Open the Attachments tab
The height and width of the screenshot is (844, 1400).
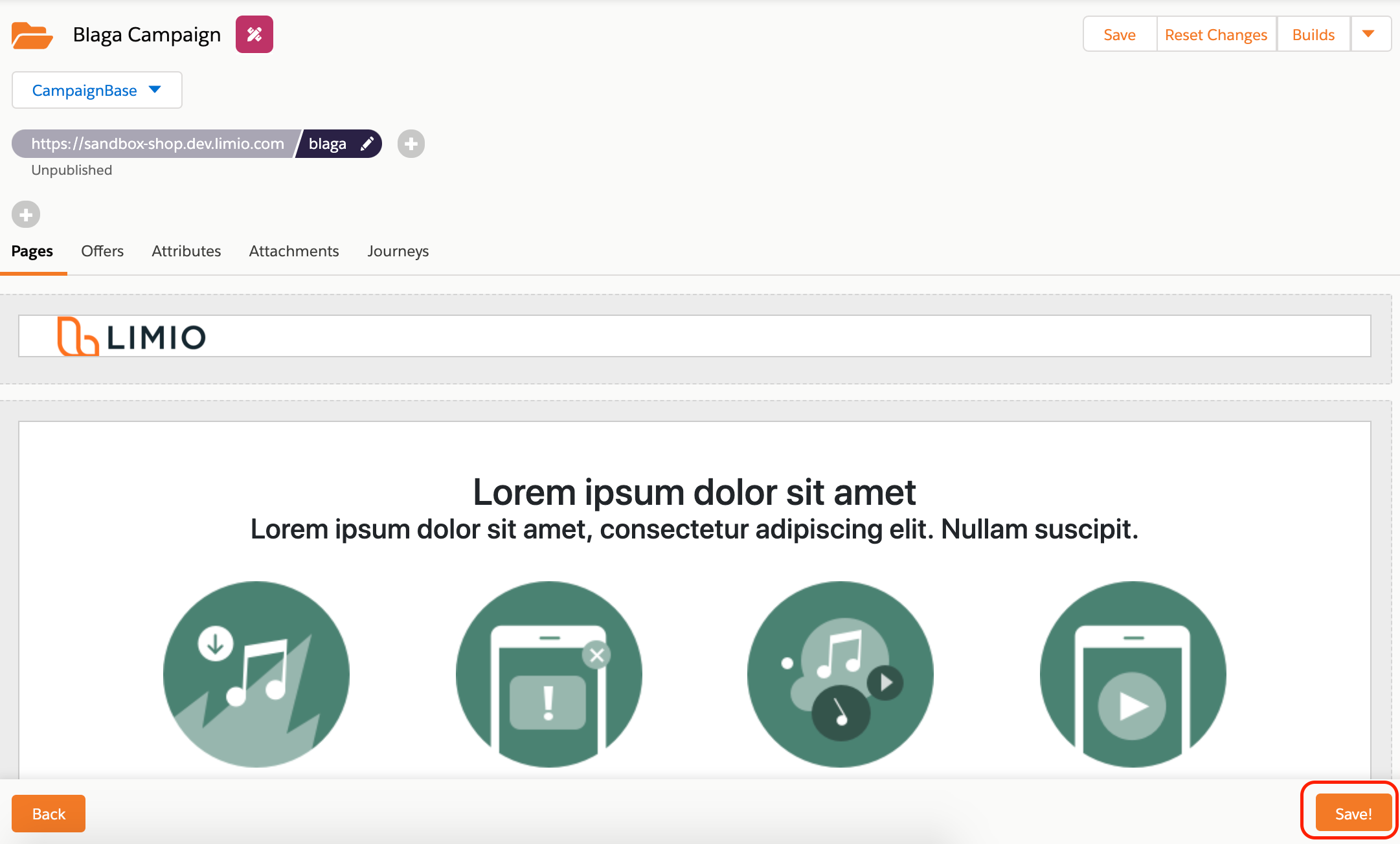[x=294, y=251]
